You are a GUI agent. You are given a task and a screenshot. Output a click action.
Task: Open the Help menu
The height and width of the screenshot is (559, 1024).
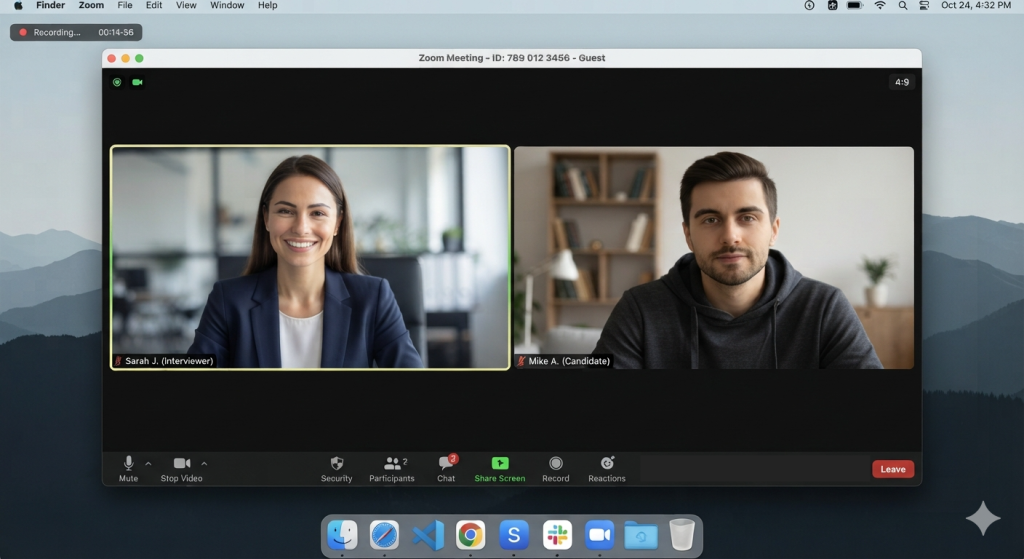tap(268, 5)
